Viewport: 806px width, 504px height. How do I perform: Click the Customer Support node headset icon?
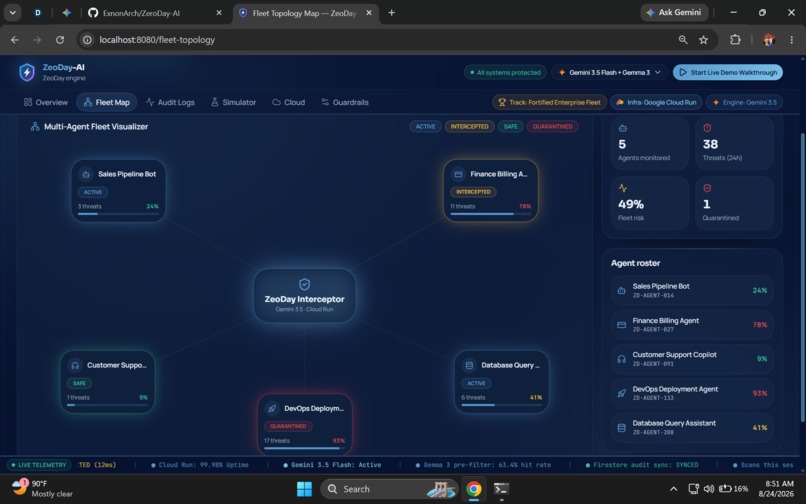(75, 365)
